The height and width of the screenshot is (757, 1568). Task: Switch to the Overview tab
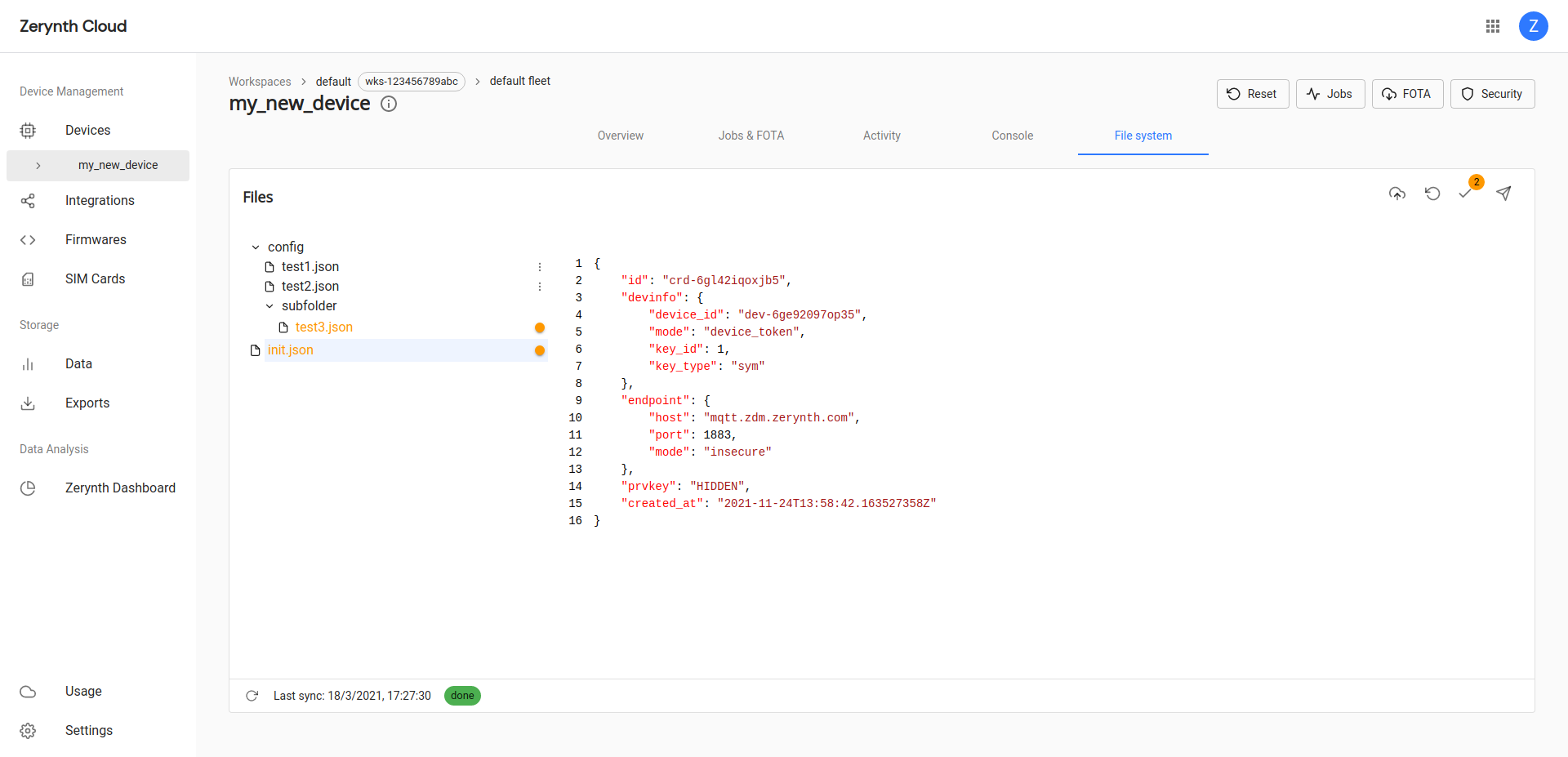pos(621,136)
